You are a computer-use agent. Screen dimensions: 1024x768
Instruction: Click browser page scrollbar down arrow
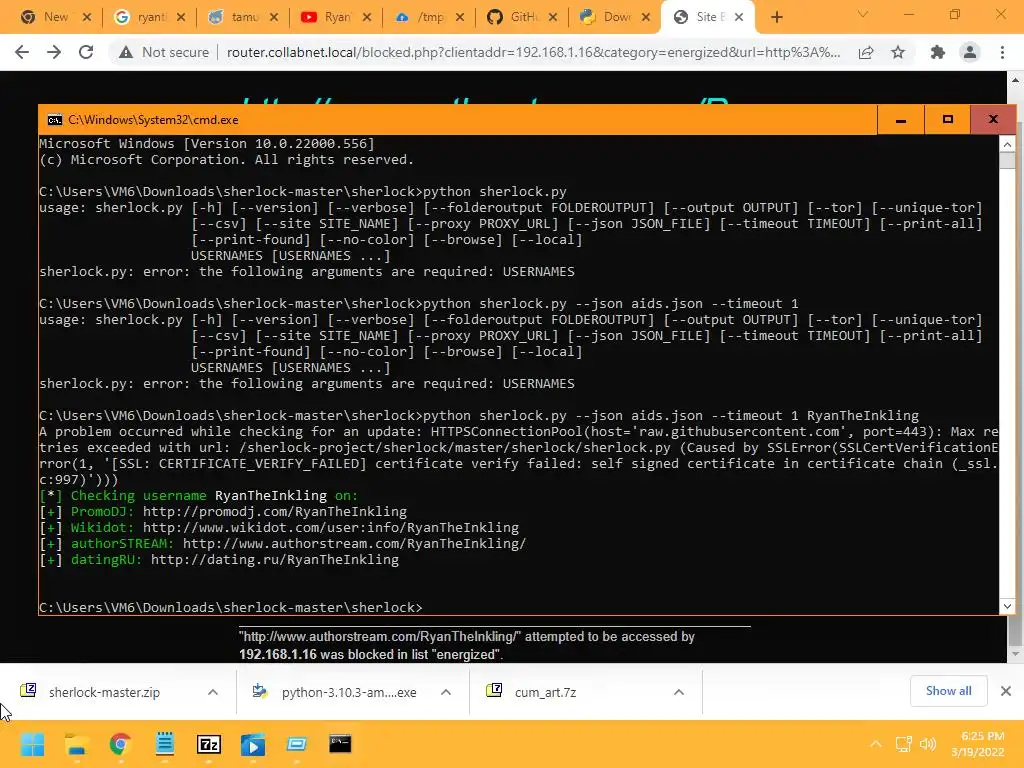1016,654
